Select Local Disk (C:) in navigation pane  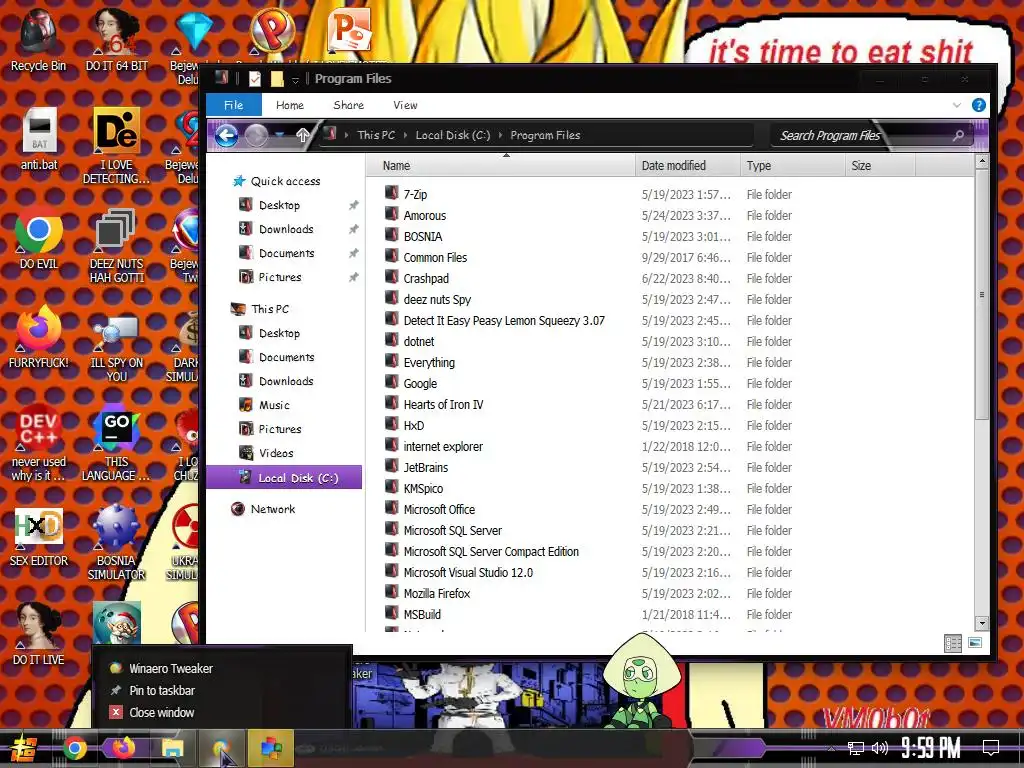(x=284, y=477)
